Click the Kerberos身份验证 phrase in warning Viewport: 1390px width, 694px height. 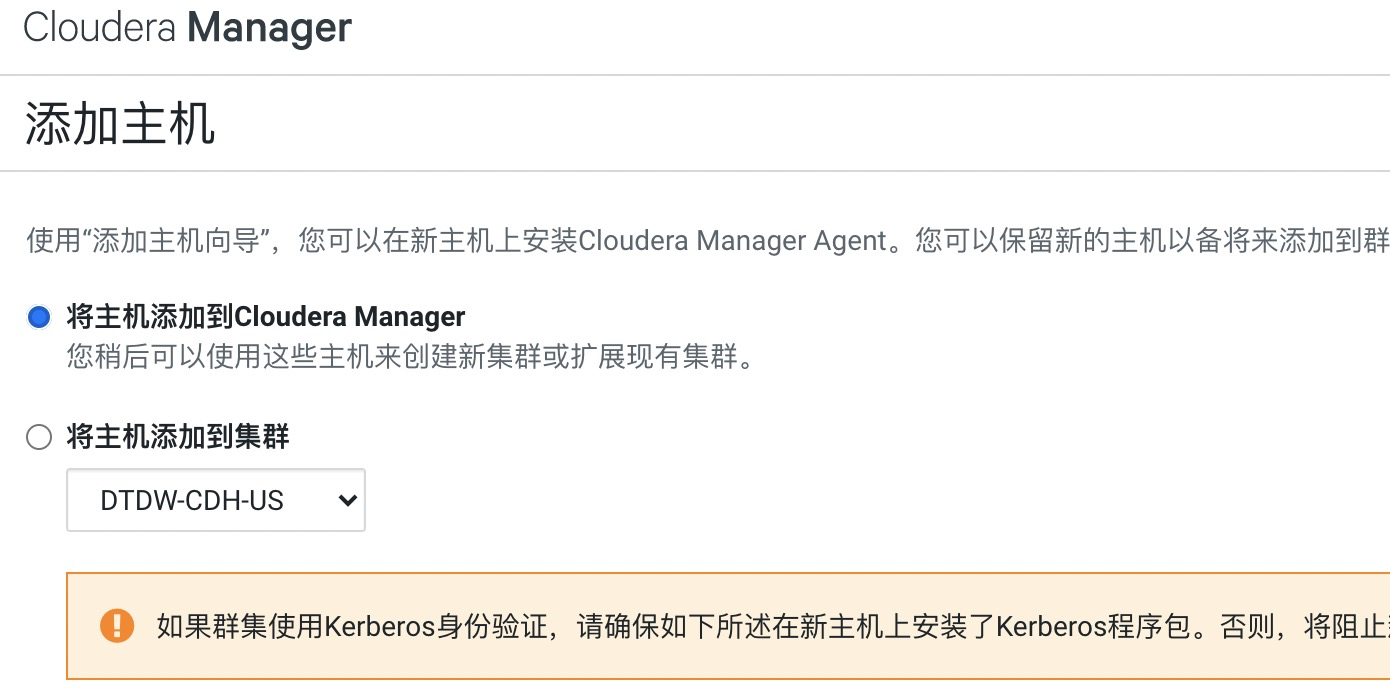click(x=438, y=627)
